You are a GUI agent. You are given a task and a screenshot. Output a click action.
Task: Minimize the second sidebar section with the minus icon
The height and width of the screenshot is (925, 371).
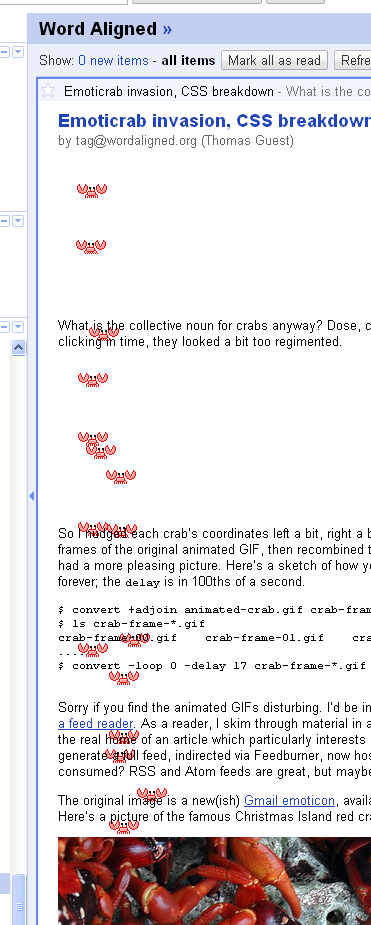5,221
